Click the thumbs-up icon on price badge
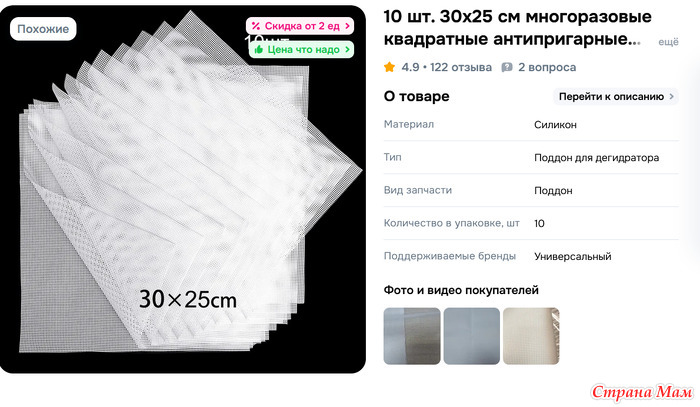Image resolution: width=700 pixels, height=407 pixels. pos(258,50)
